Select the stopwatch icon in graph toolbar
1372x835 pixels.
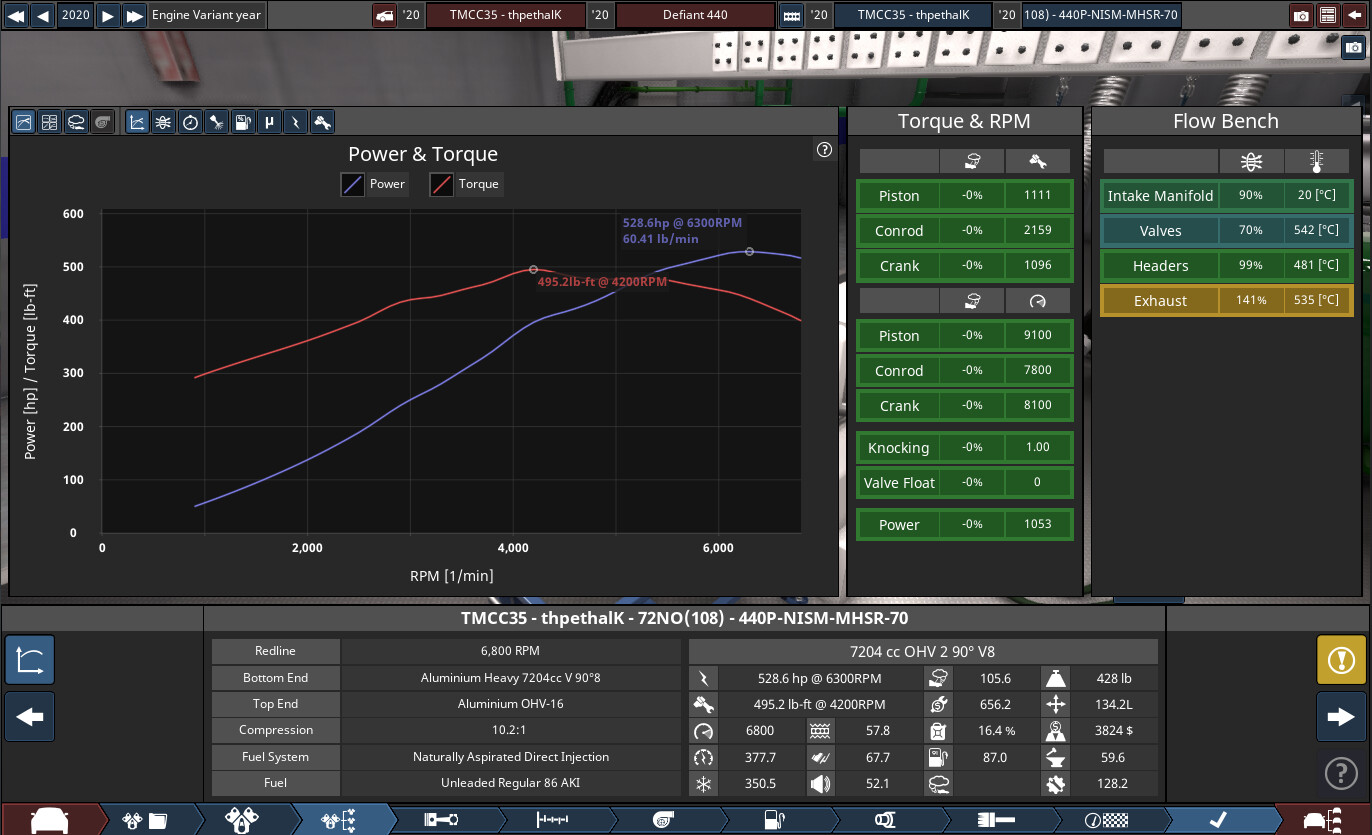pos(190,122)
